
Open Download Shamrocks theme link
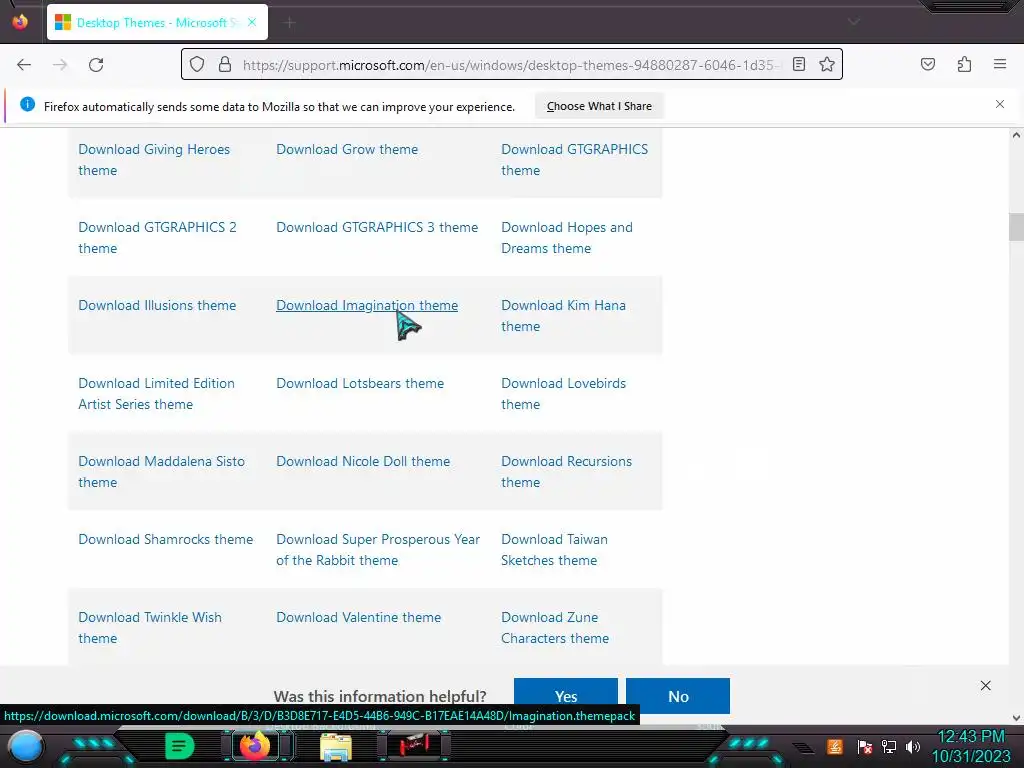[165, 539]
